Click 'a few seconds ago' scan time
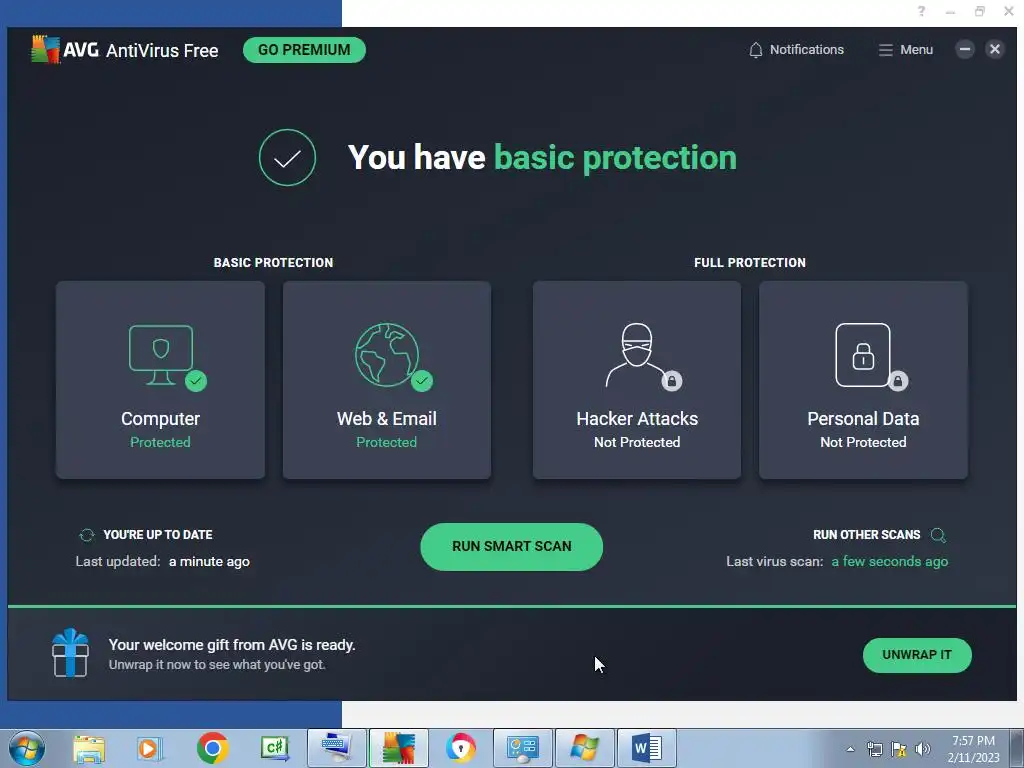Image resolution: width=1024 pixels, height=768 pixels. click(889, 562)
